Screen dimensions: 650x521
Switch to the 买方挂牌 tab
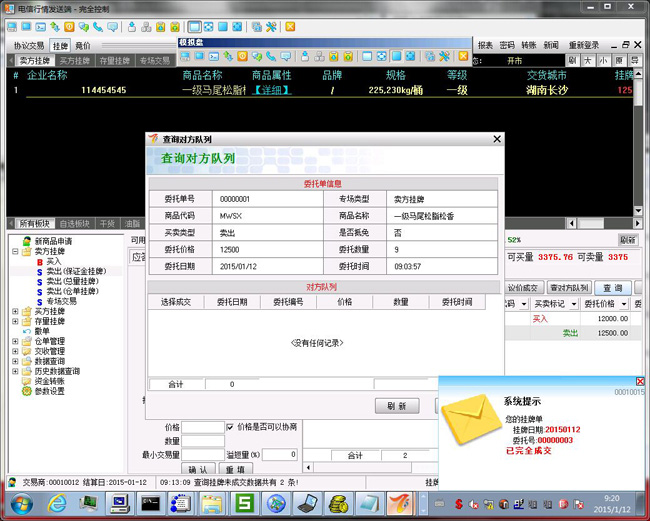[75, 61]
